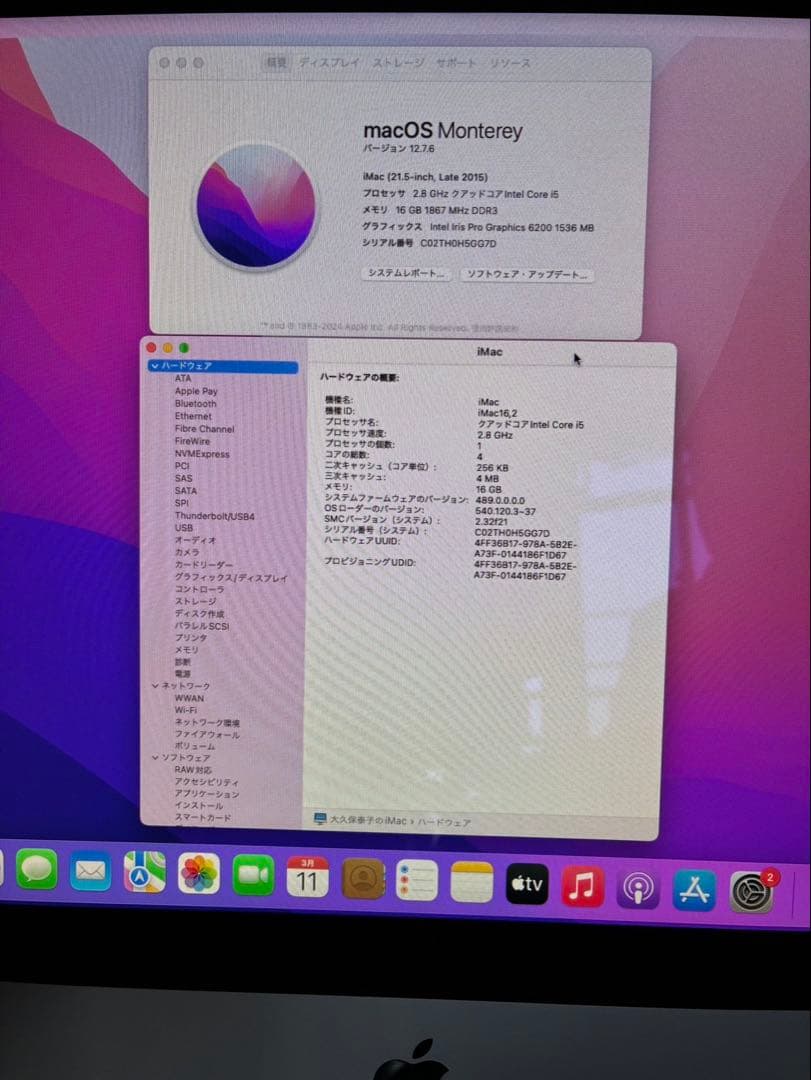The width and height of the screenshot is (811, 1080).
Task: Select Apple Pay in the sidebar
Action: tap(196, 391)
